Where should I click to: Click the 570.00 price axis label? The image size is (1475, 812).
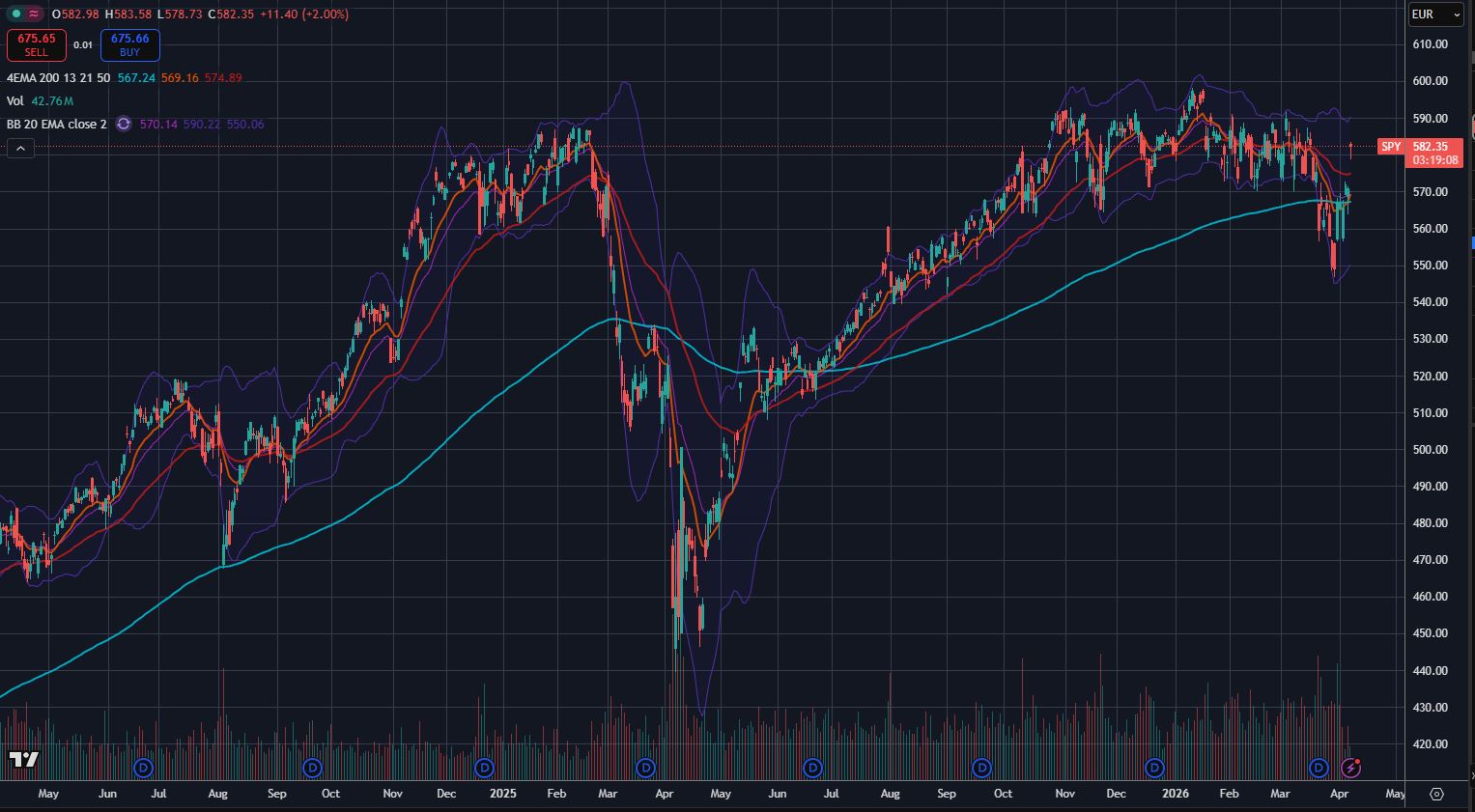click(x=1430, y=192)
